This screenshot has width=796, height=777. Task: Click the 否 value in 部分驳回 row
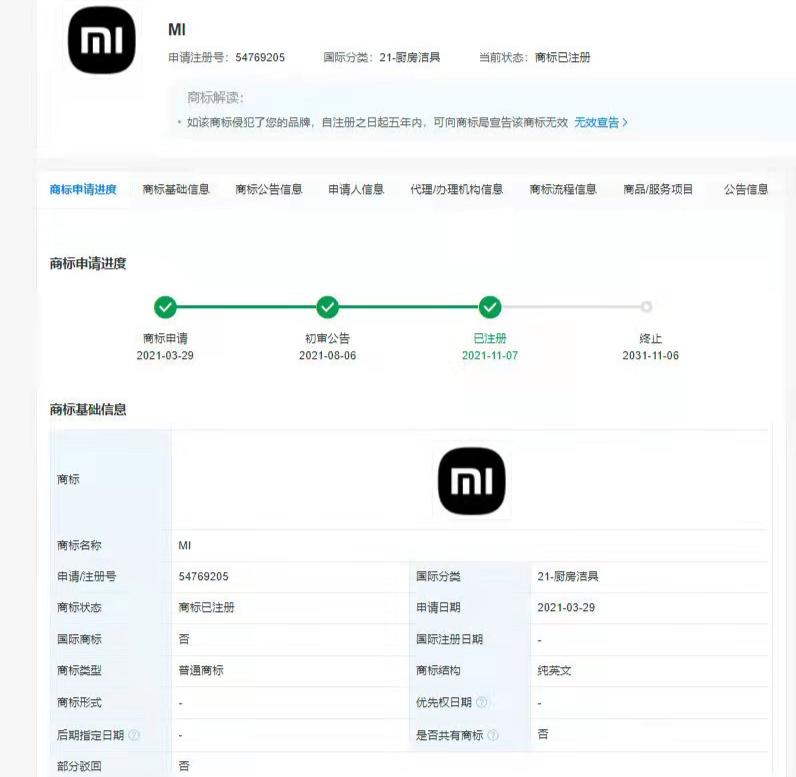tap(184, 765)
